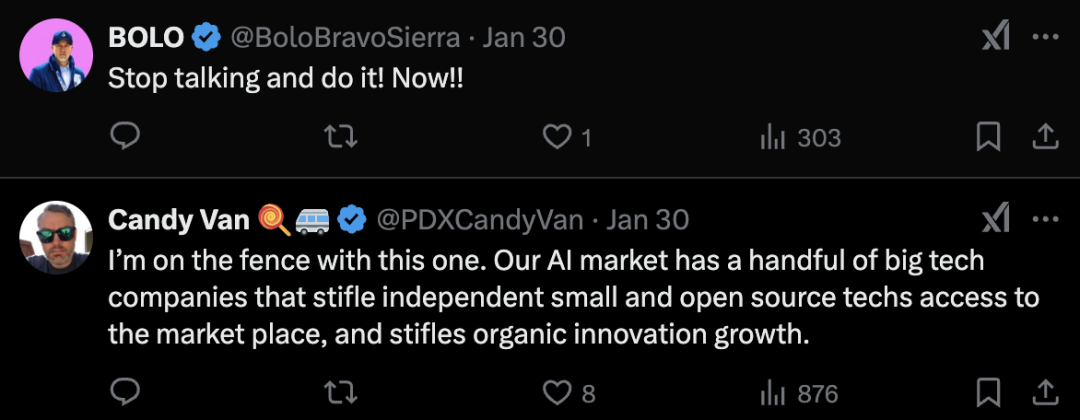Open more options on BOLO's post
The height and width of the screenshot is (420, 1080).
pyautogui.click(x=1045, y=38)
